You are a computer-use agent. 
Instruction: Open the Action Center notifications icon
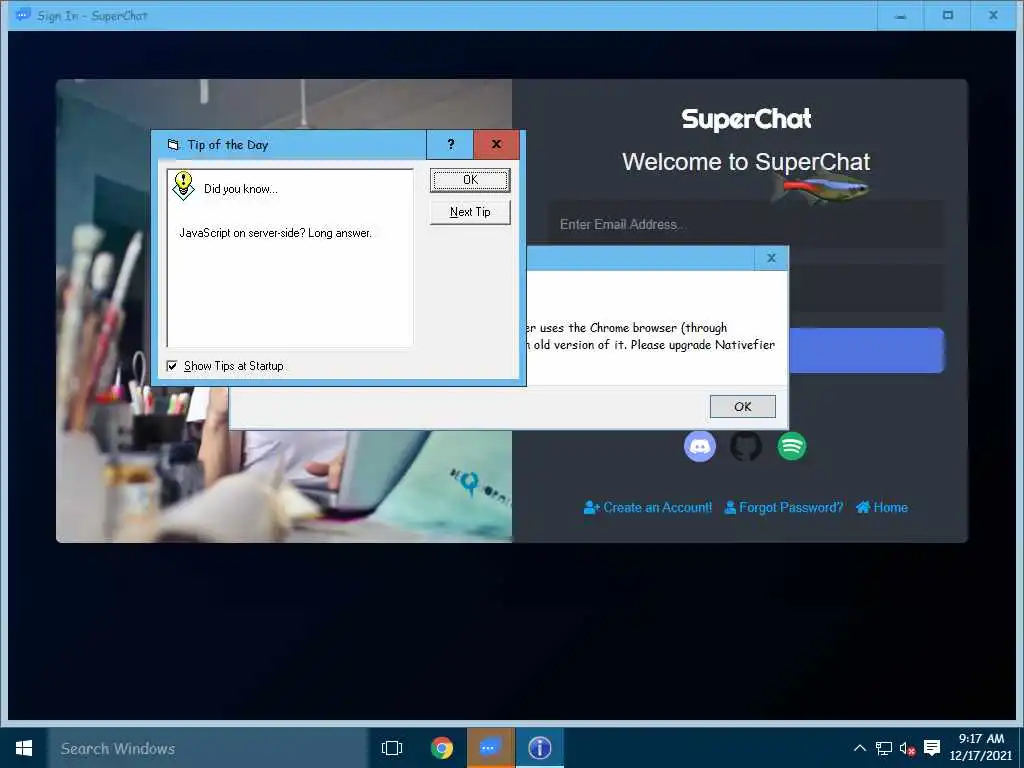(x=932, y=748)
